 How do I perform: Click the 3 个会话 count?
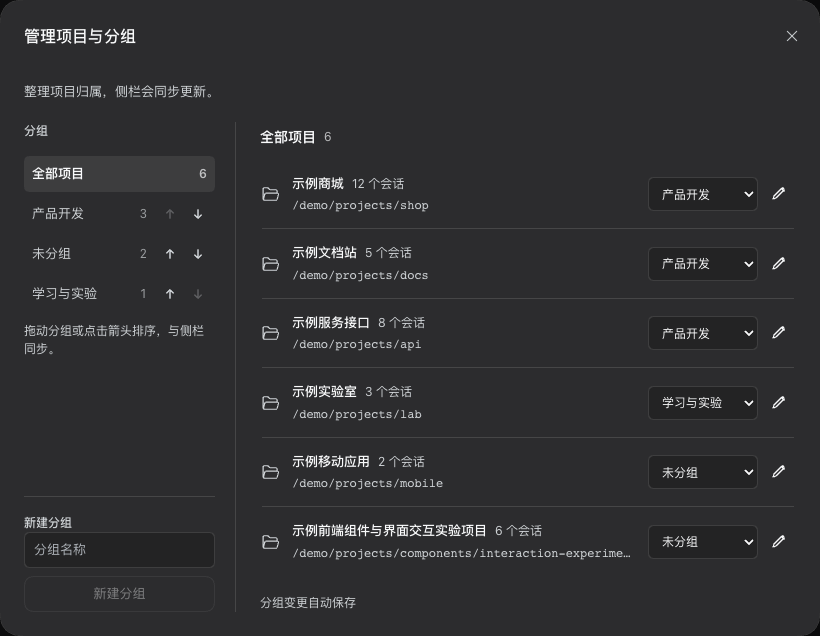click(389, 392)
